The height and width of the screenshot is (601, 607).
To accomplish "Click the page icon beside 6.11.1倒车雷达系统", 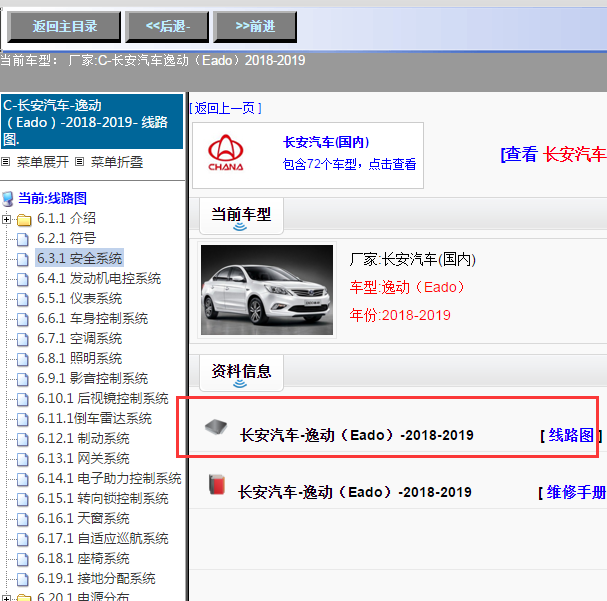I will click(x=23, y=420).
